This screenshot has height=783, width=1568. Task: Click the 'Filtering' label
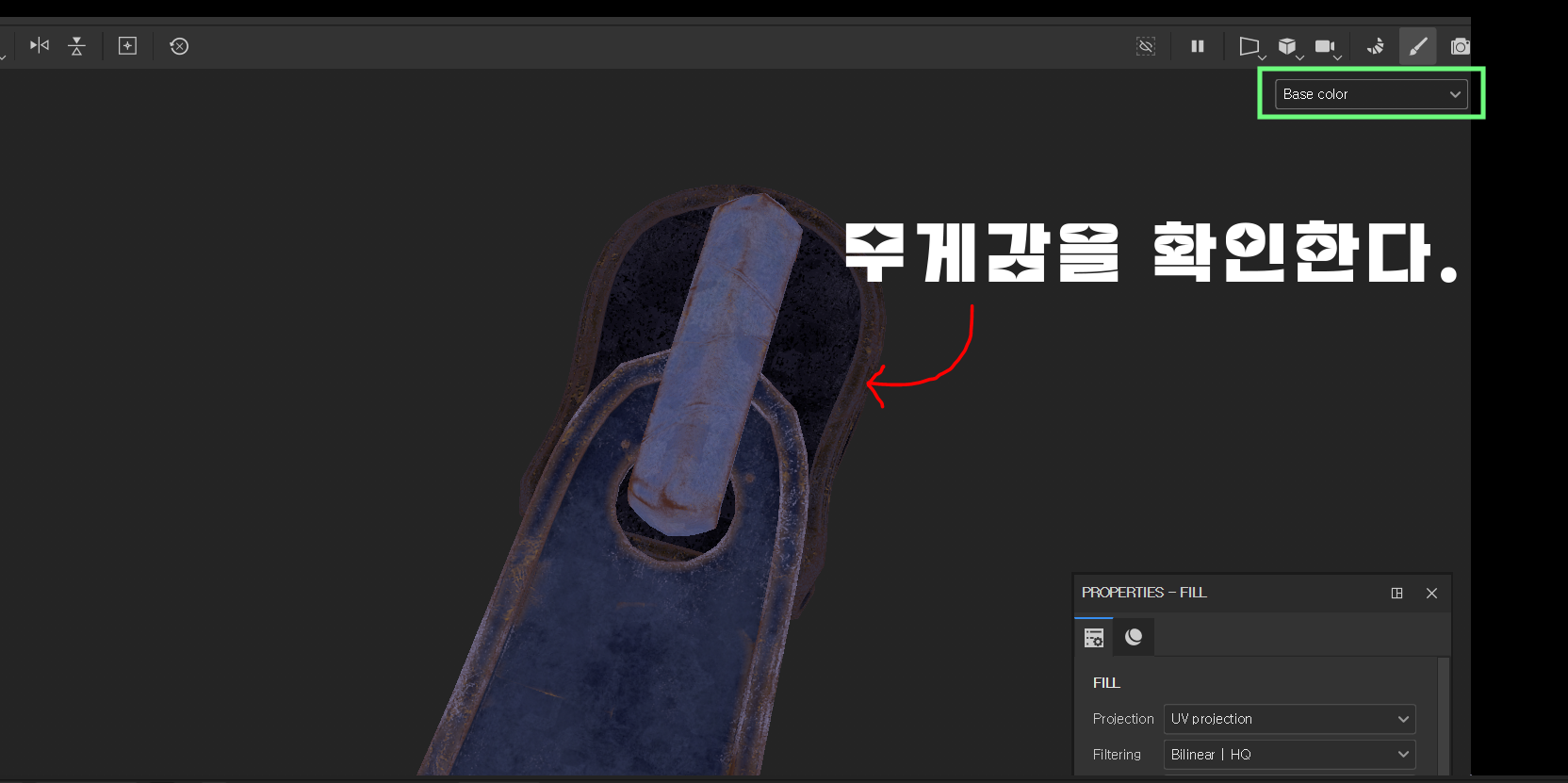(x=1117, y=755)
